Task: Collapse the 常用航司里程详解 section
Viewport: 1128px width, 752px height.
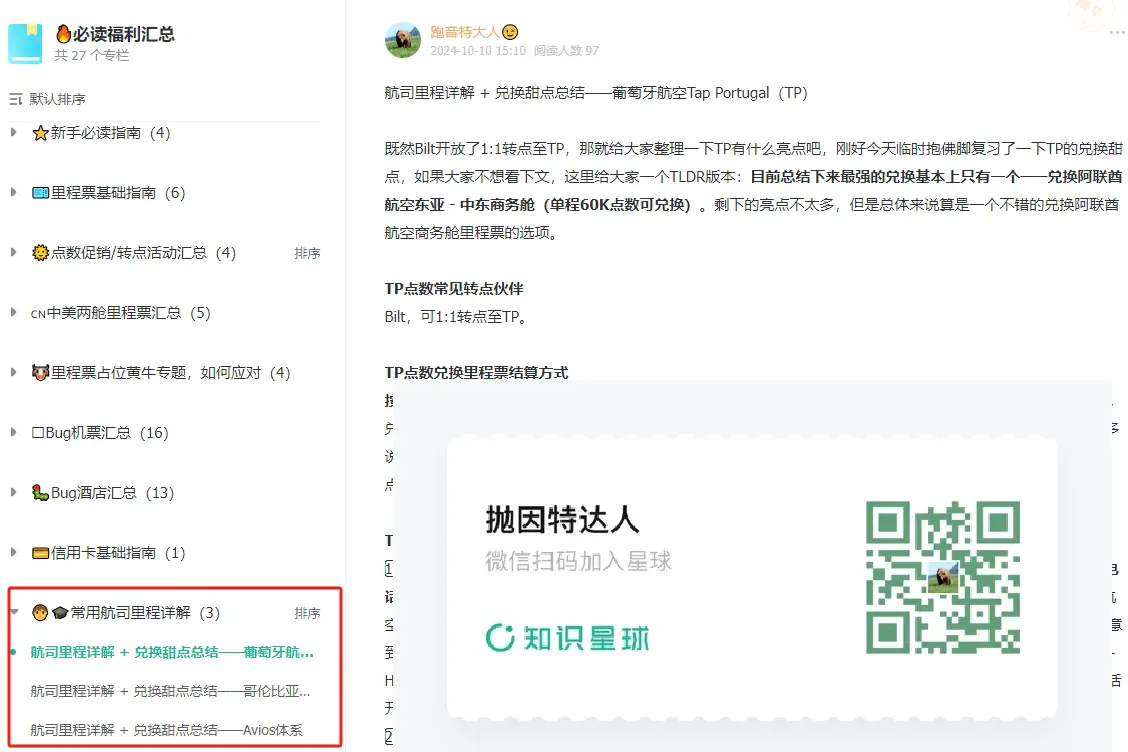Action: tap(14, 612)
